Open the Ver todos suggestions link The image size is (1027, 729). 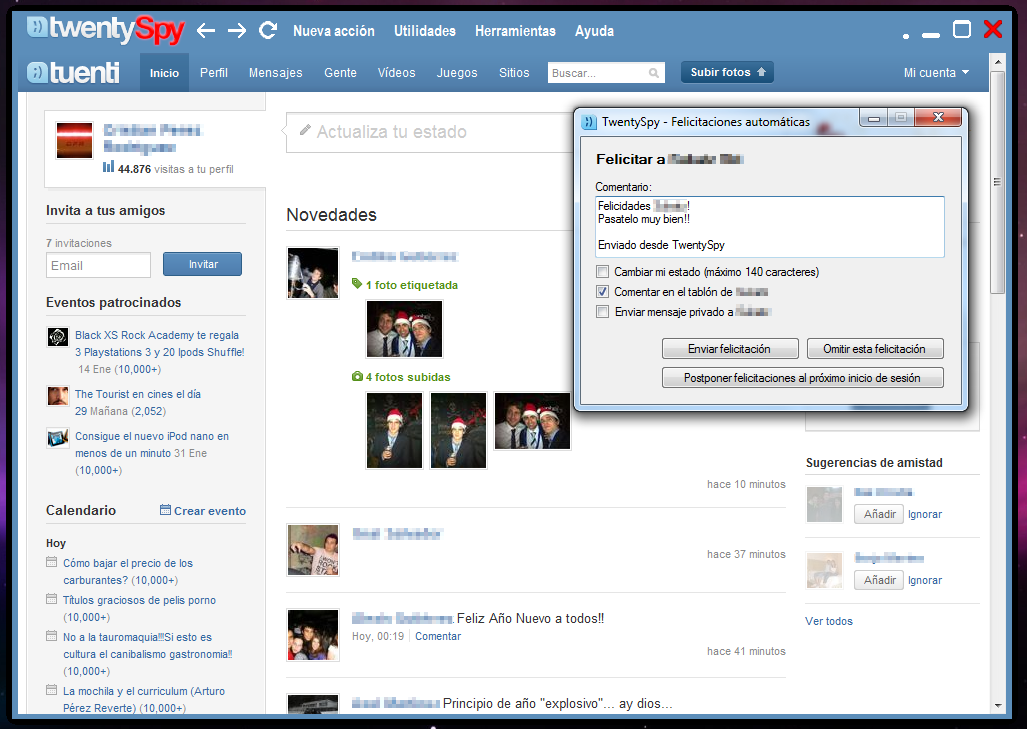(x=829, y=621)
